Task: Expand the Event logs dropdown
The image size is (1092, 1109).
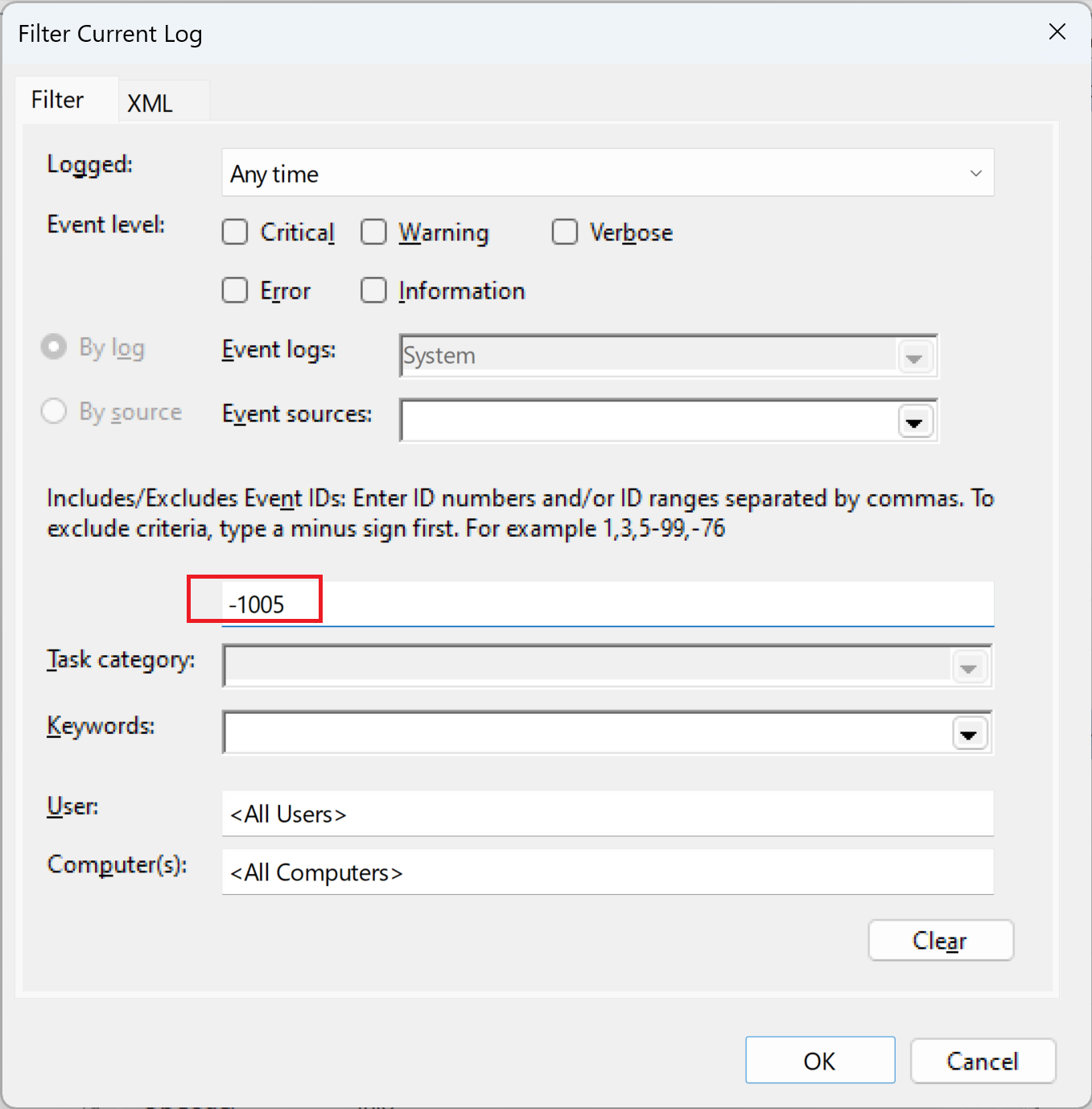Action: coord(914,357)
